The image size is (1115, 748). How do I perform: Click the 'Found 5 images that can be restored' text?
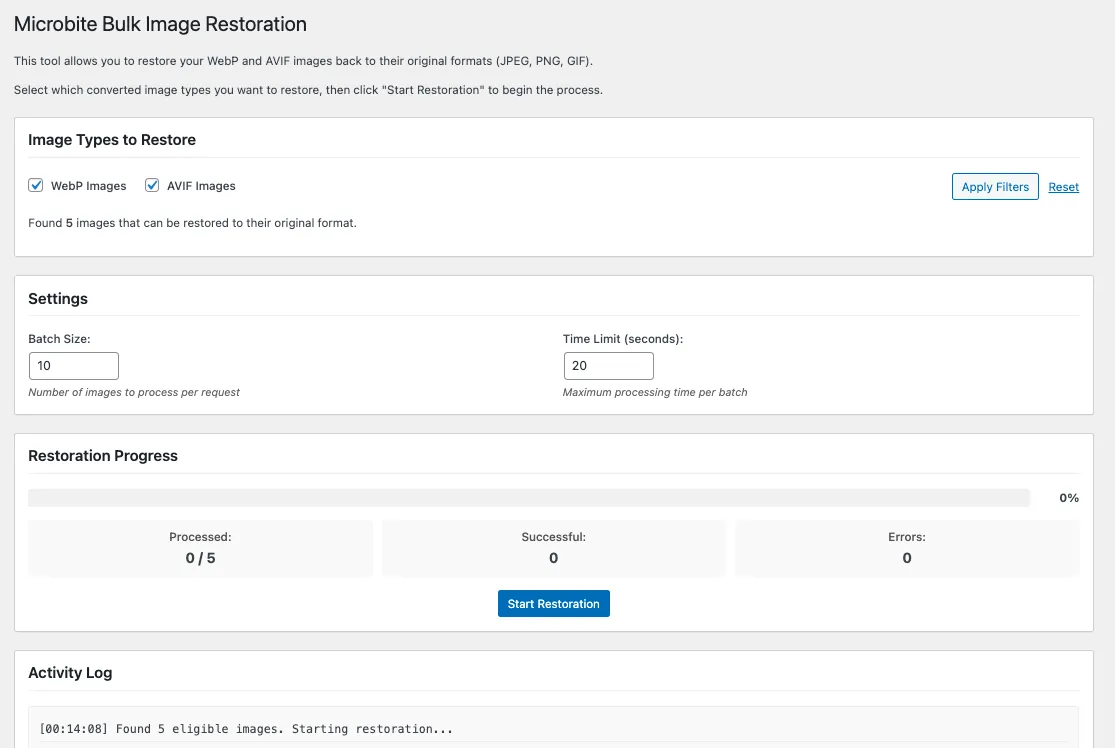[193, 223]
